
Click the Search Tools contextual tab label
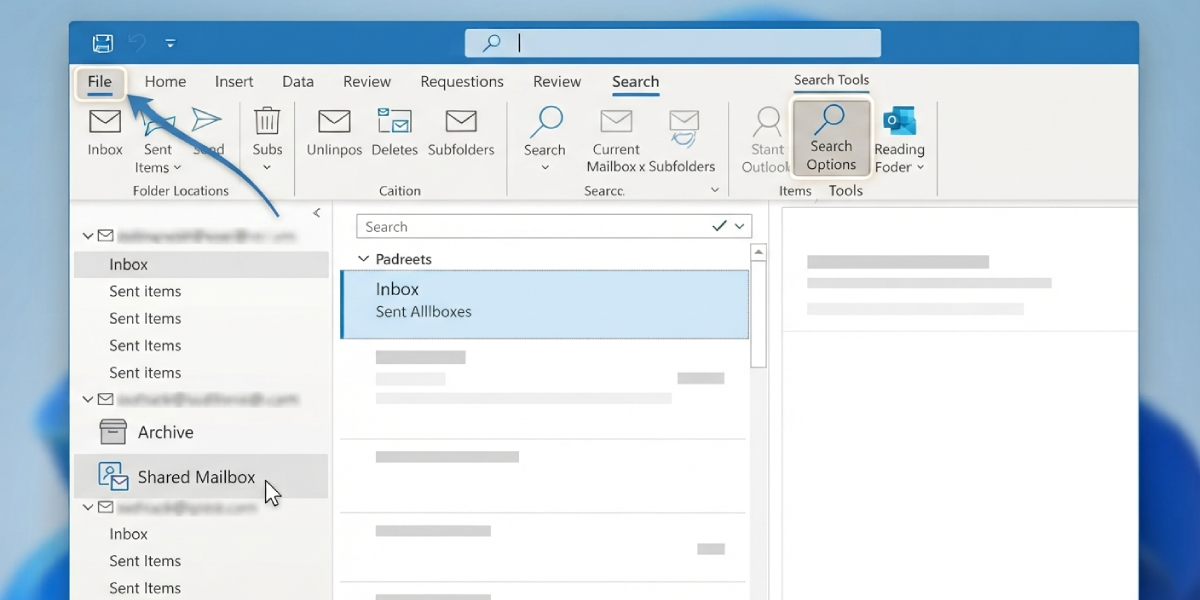pos(831,80)
